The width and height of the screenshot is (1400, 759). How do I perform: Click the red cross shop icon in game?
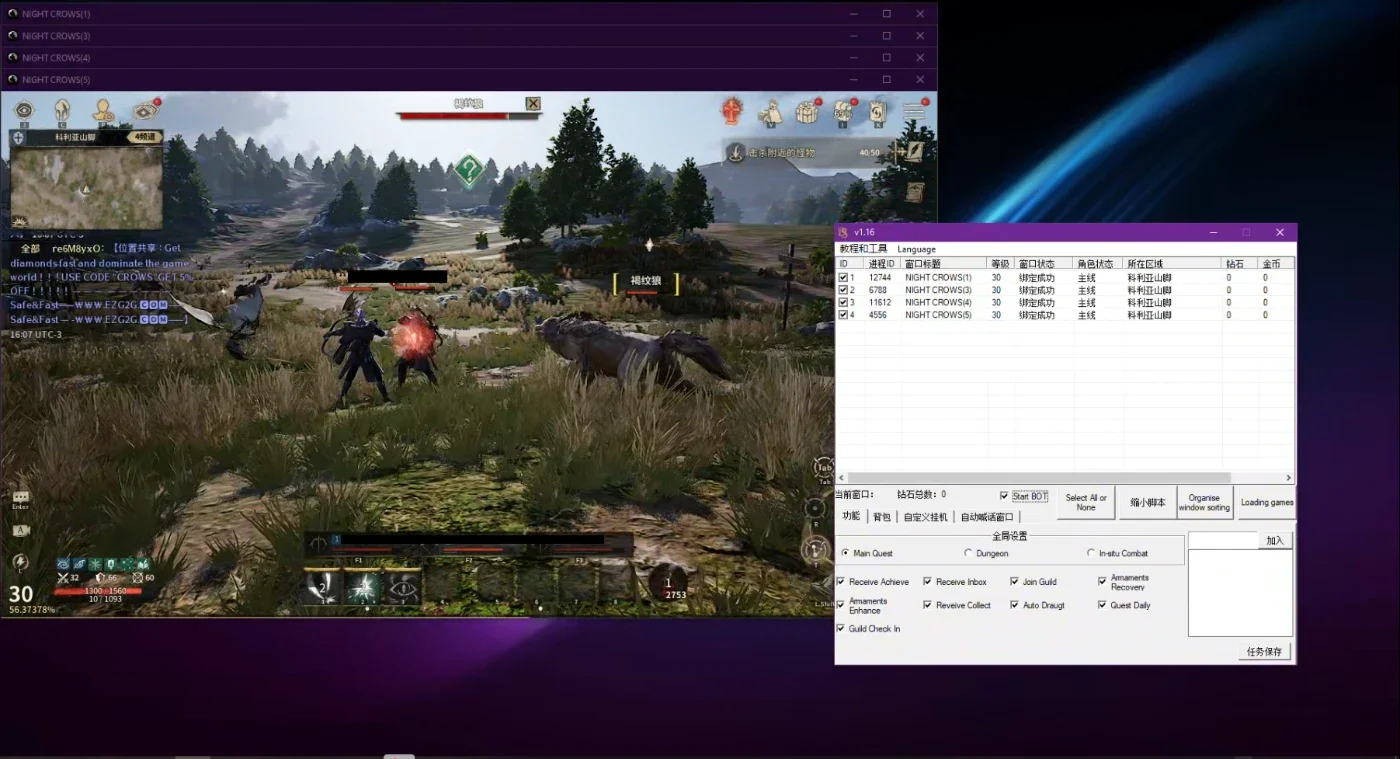coord(732,111)
